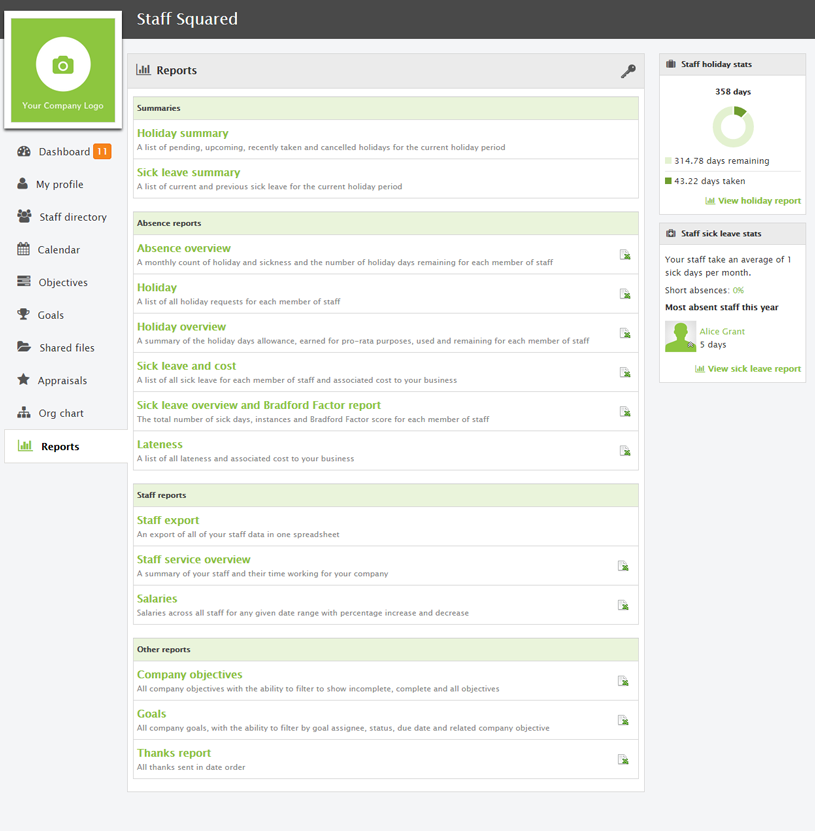Select Dashboard in the sidebar
The width and height of the screenshot is (815, 831).
click(58, 151)
